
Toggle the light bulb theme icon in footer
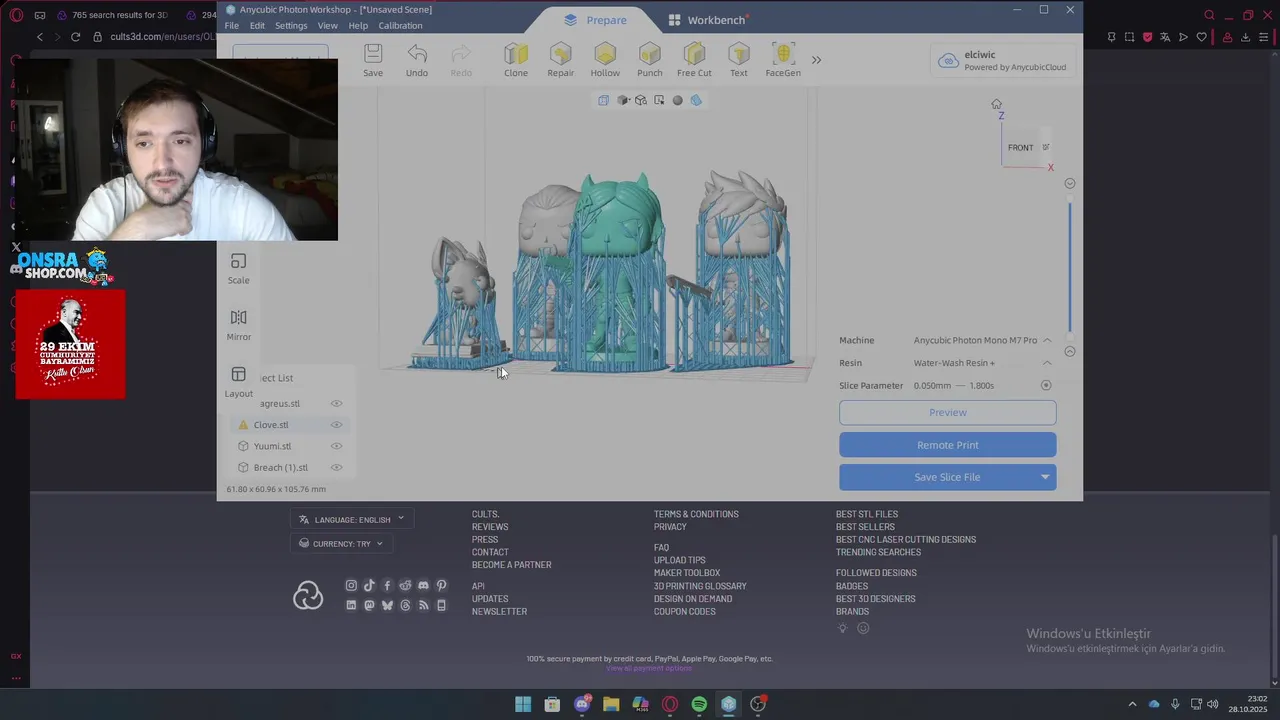843,628
